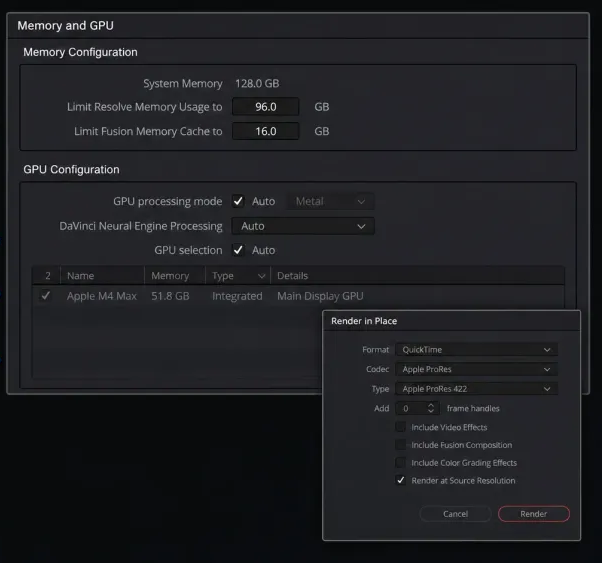The image size is (602, 563).
Task: Open the Type Apple ProRes 422 dropdown
Action: [476, 389]
